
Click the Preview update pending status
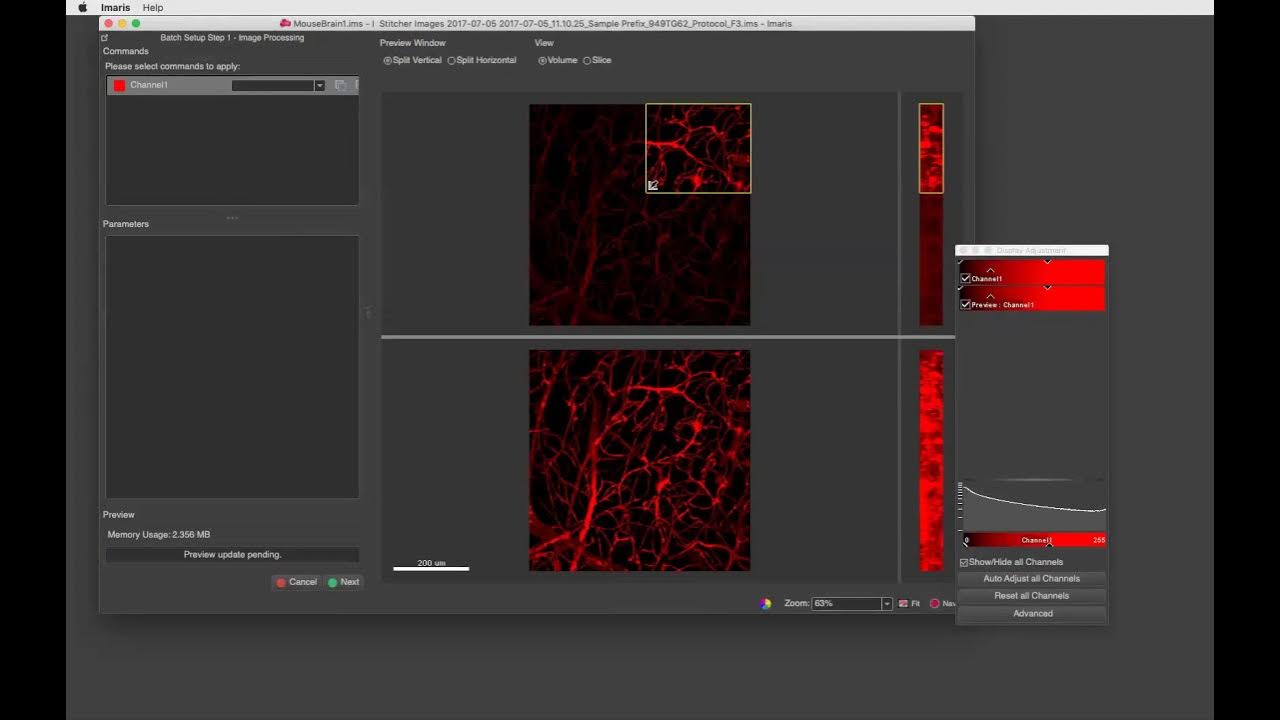pos(232,555)
